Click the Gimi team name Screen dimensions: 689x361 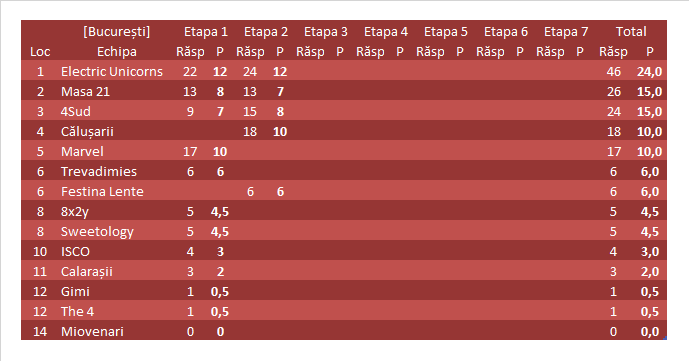(x=75, y=292)
